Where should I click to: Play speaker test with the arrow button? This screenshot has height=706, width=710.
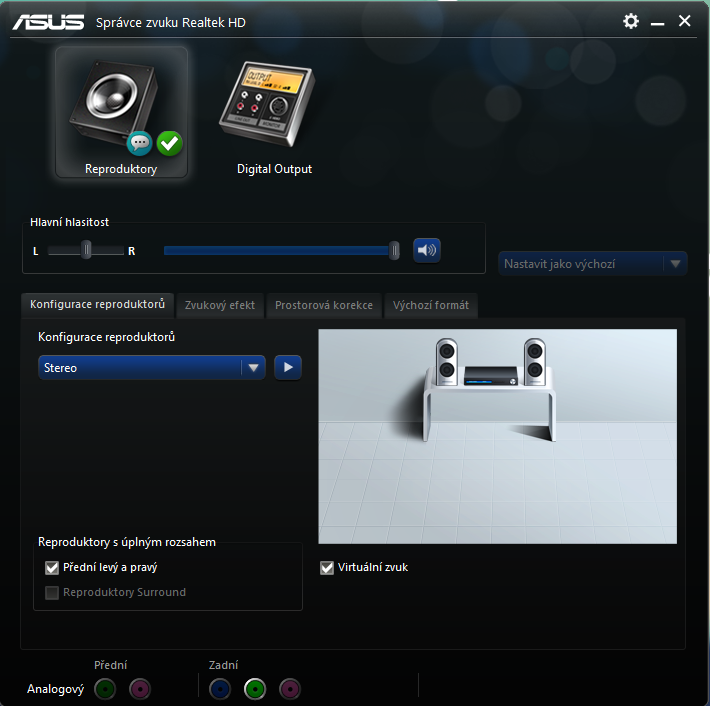click(288, 367)
